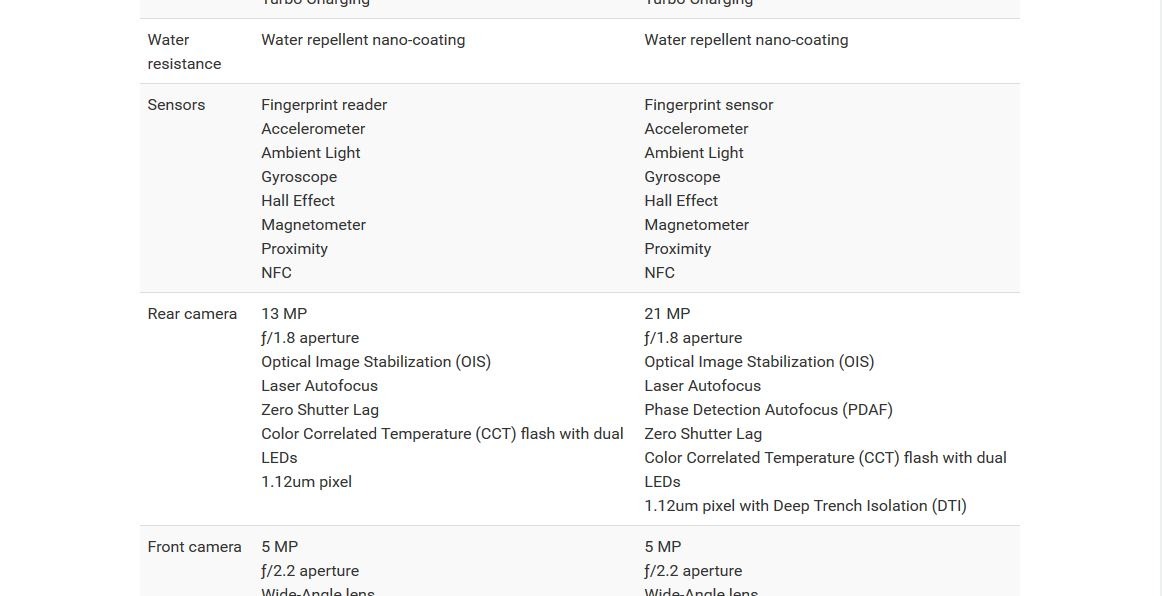Image resolution: width=1162 pixels, height=596 pixels.
Task: Click left column 'Hall Effect' sensor entry
Action: click(298, 201)
